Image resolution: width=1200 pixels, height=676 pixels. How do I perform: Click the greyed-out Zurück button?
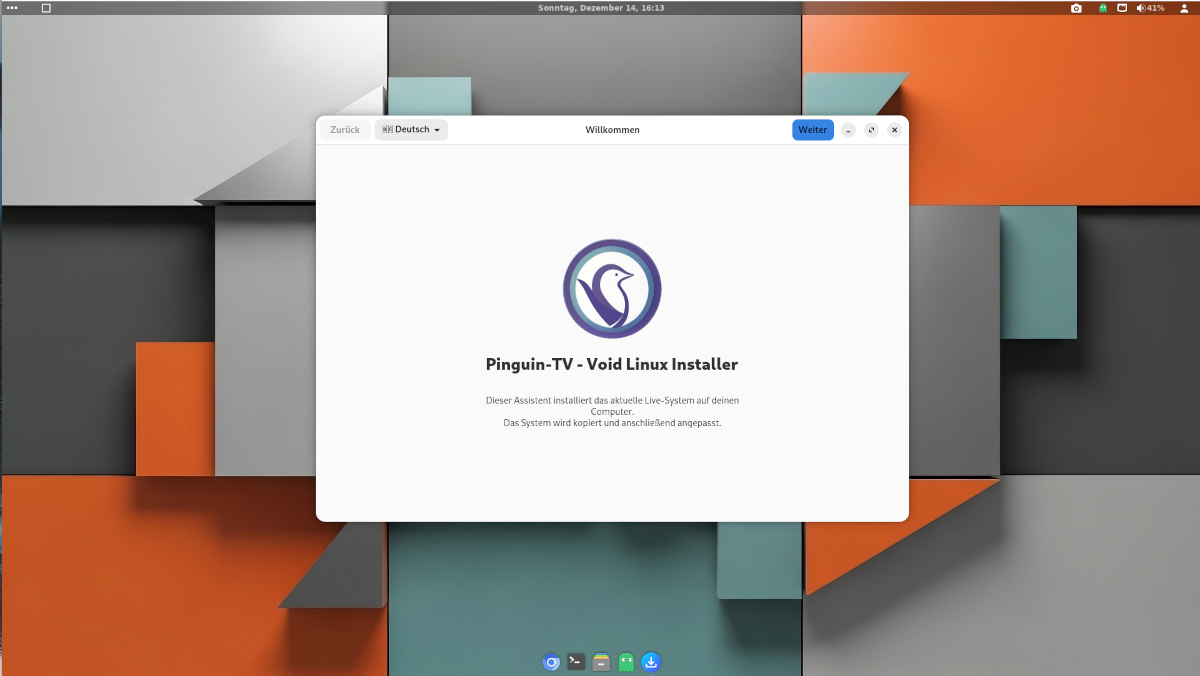coord(345,130)
